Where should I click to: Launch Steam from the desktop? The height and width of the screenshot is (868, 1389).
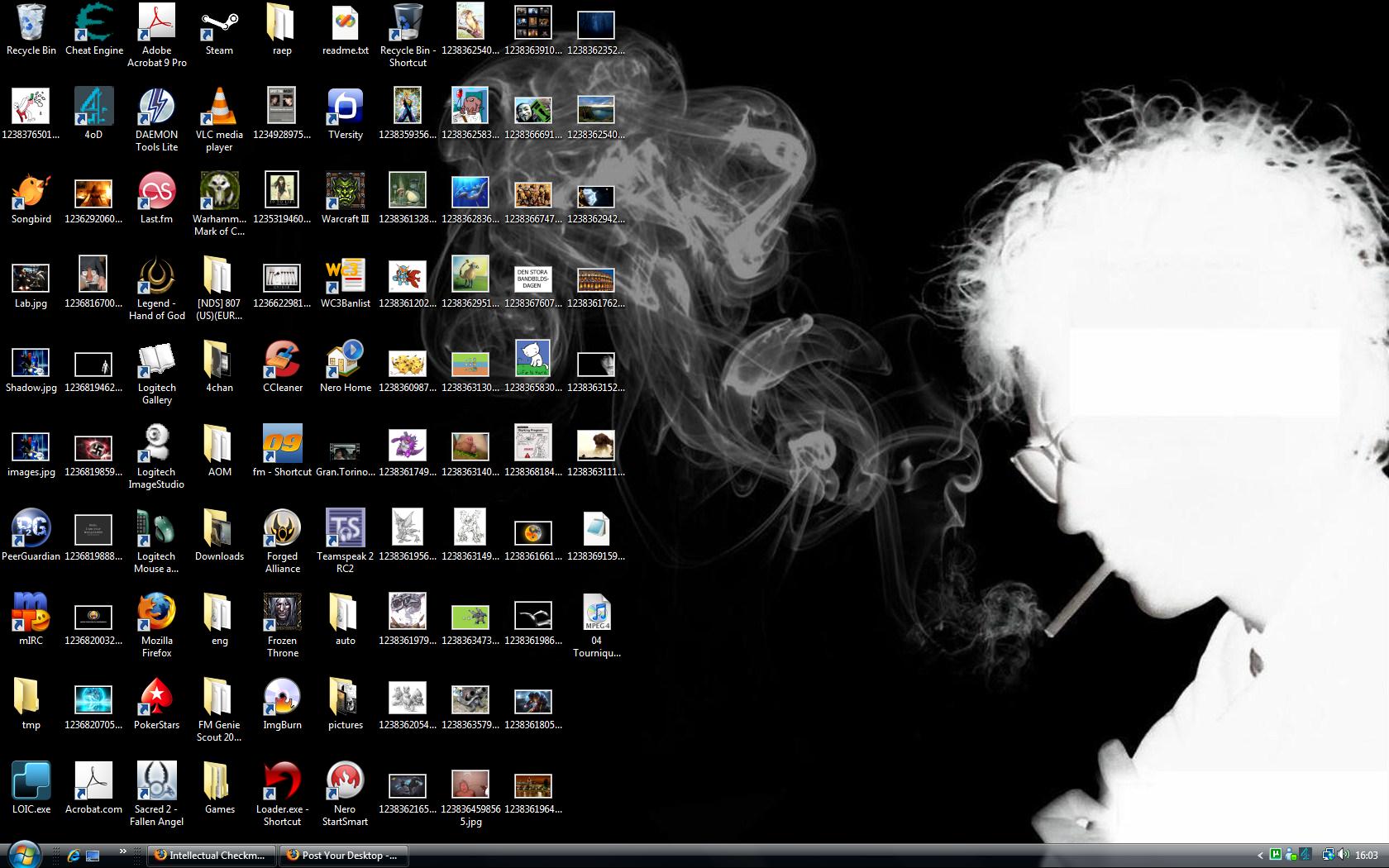(218, 22)
